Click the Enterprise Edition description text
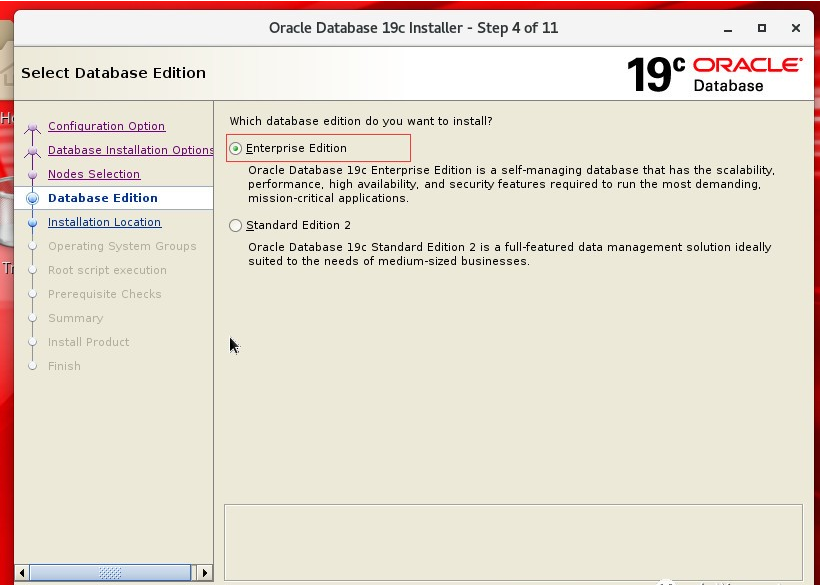Viewport: 820px width, 585px height. 511,184
